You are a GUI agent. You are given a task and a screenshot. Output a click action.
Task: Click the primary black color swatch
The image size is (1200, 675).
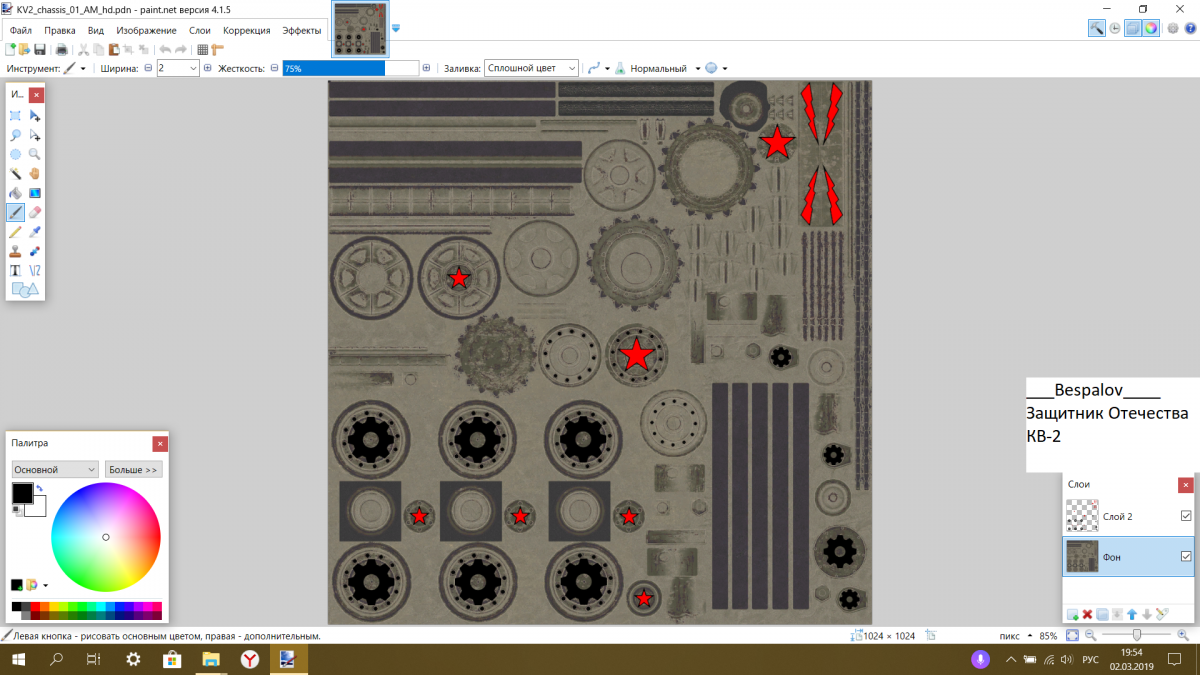[x=21, y=493]
